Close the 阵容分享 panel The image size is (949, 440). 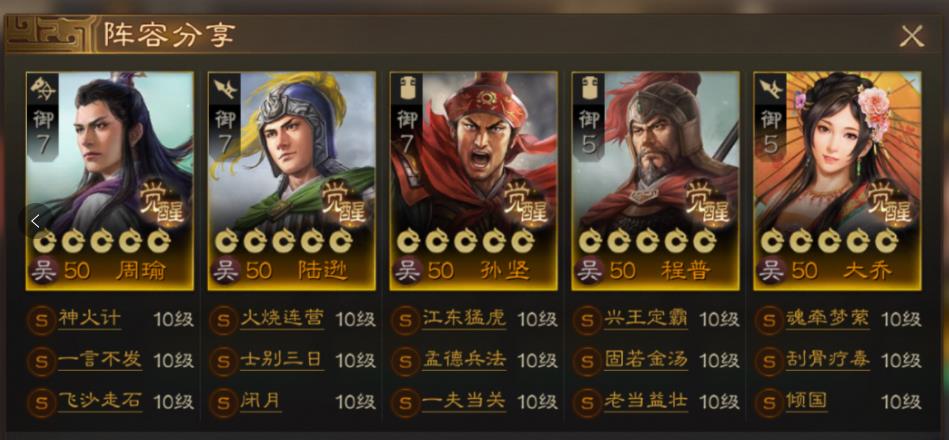pos(911,36)
